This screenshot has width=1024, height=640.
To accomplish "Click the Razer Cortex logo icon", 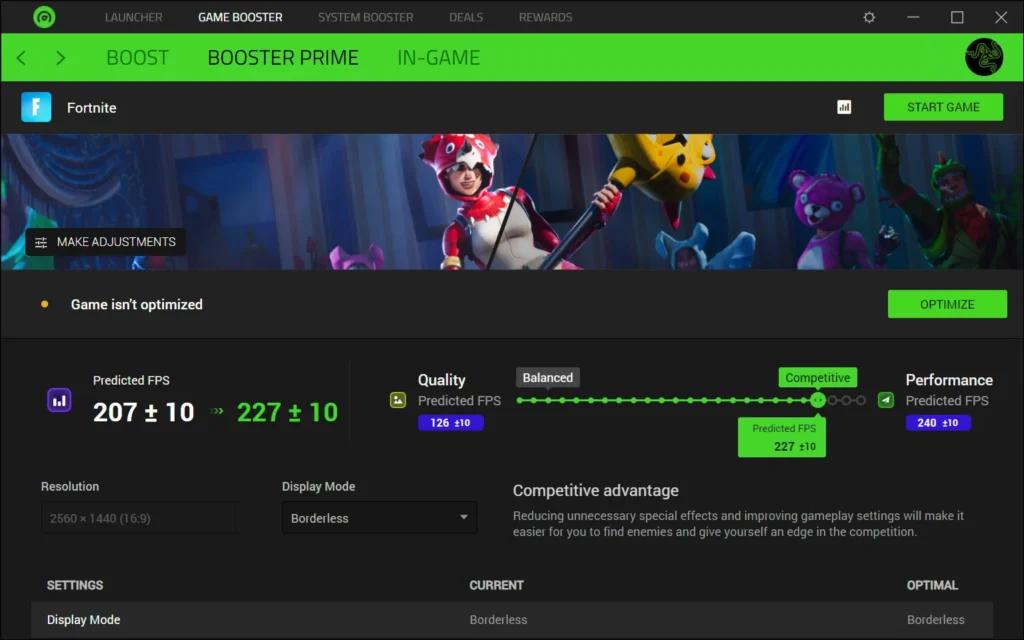I will coord(44,17).
